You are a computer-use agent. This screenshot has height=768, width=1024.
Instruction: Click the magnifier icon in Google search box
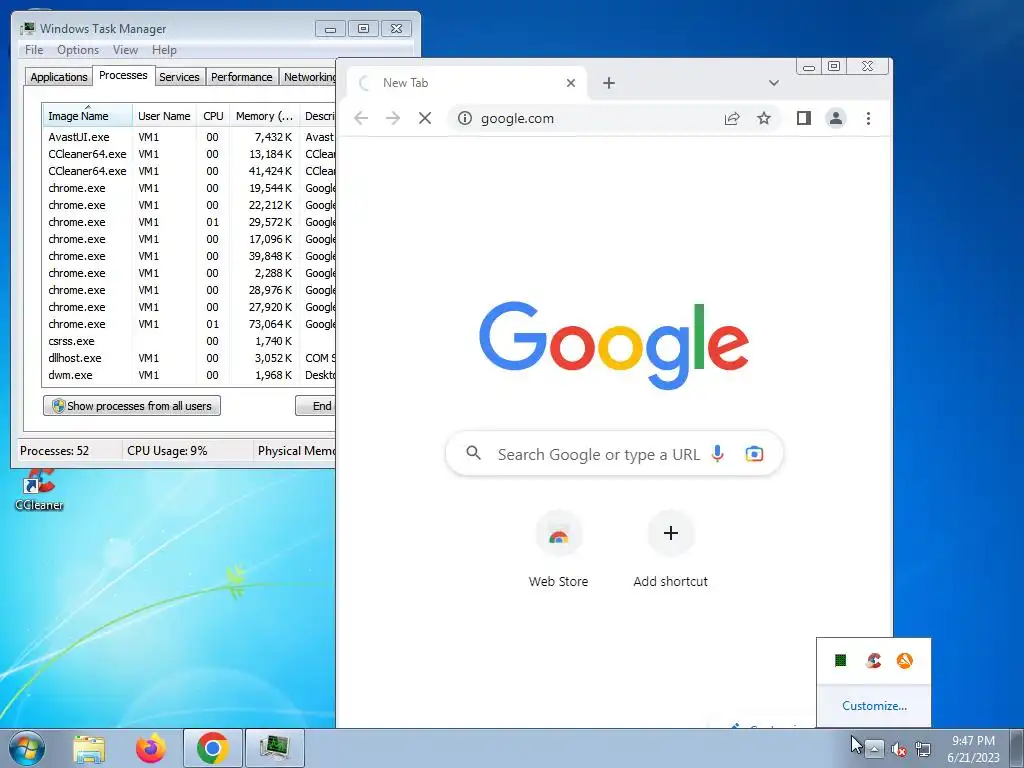pyautogui.click(x=473, y=453)
